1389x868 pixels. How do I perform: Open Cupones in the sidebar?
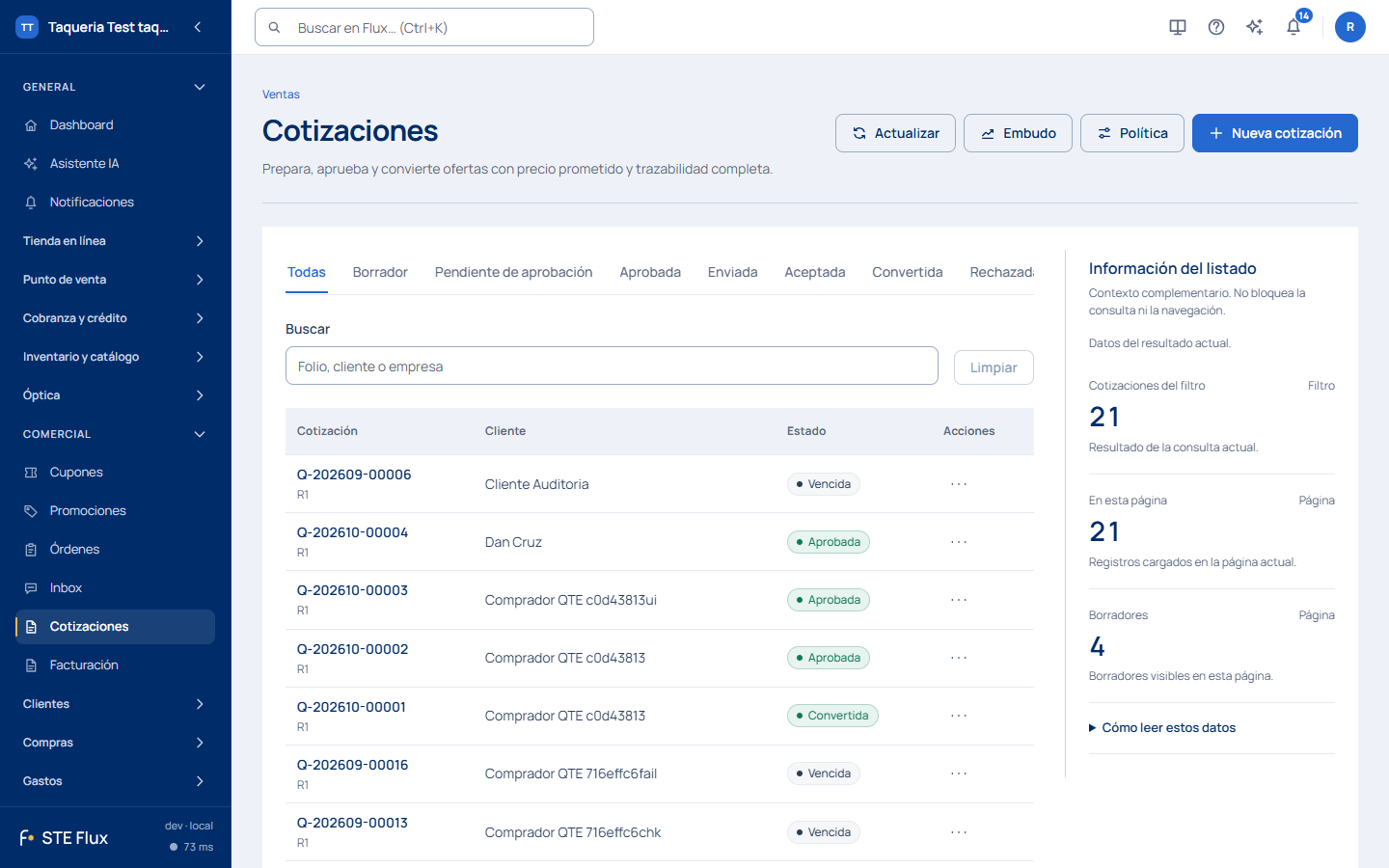(x=116, y=473)
